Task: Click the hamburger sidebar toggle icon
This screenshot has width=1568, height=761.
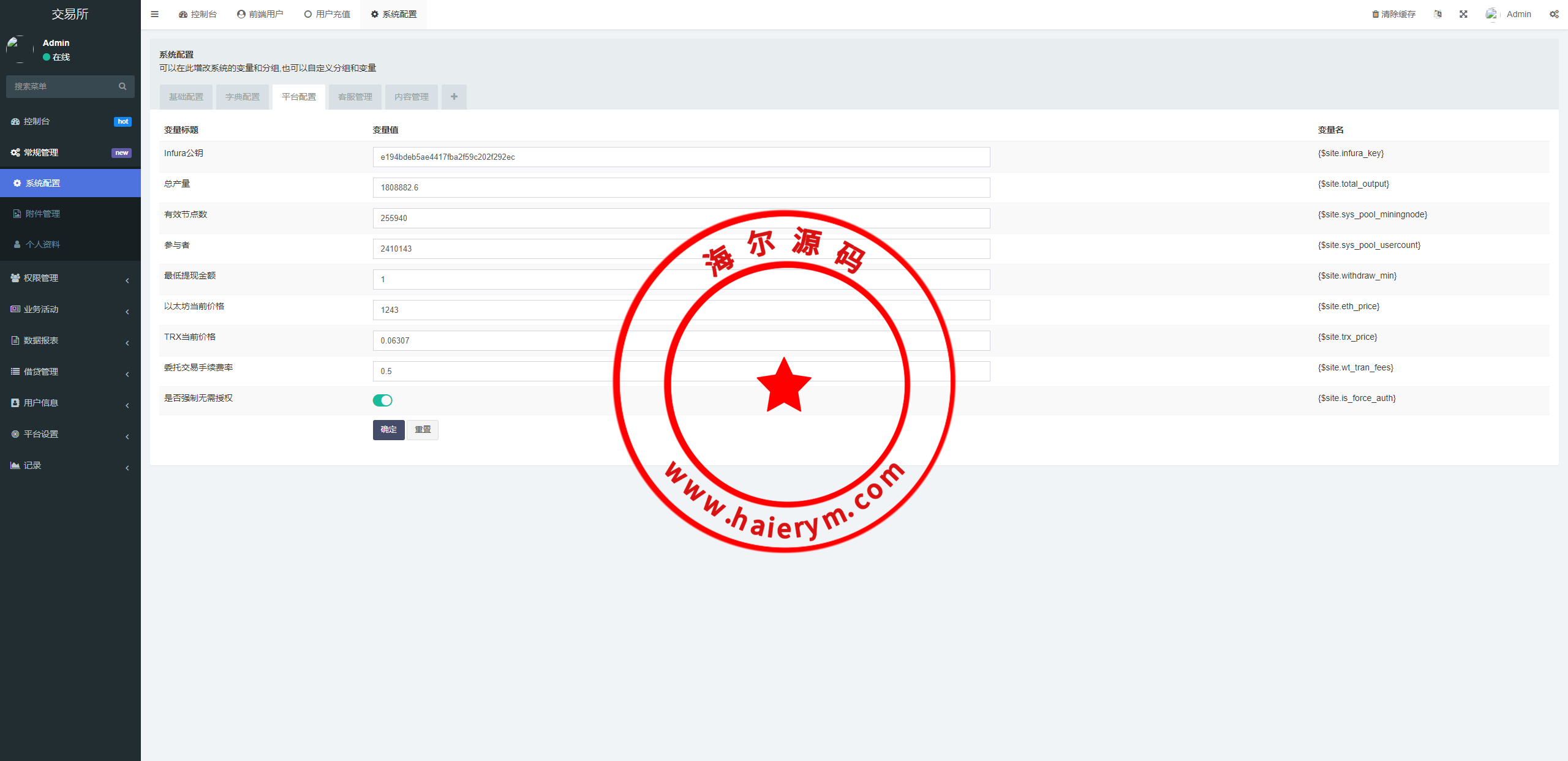Action: click(154, 14)
